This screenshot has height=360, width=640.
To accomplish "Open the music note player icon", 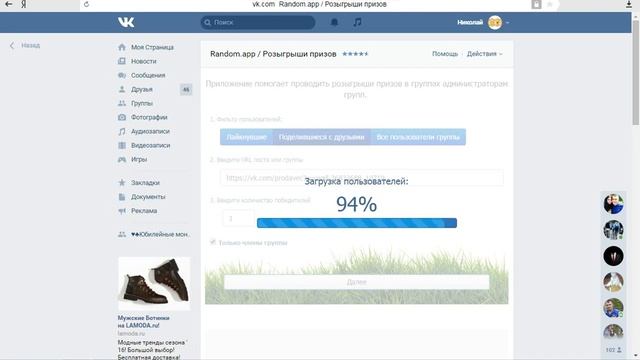I will (x=357, y=22).
